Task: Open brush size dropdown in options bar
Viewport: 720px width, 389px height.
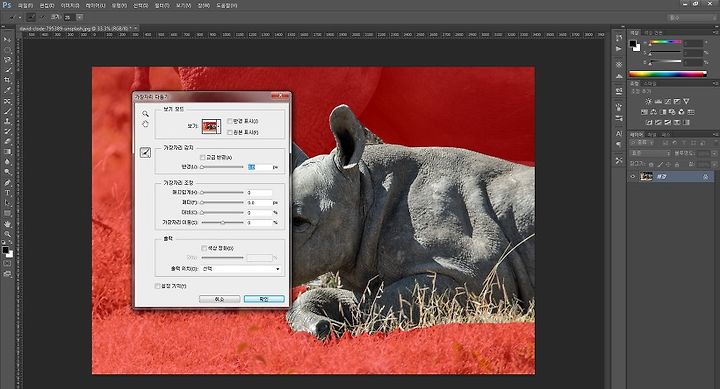Action: [x=79, y=17]
